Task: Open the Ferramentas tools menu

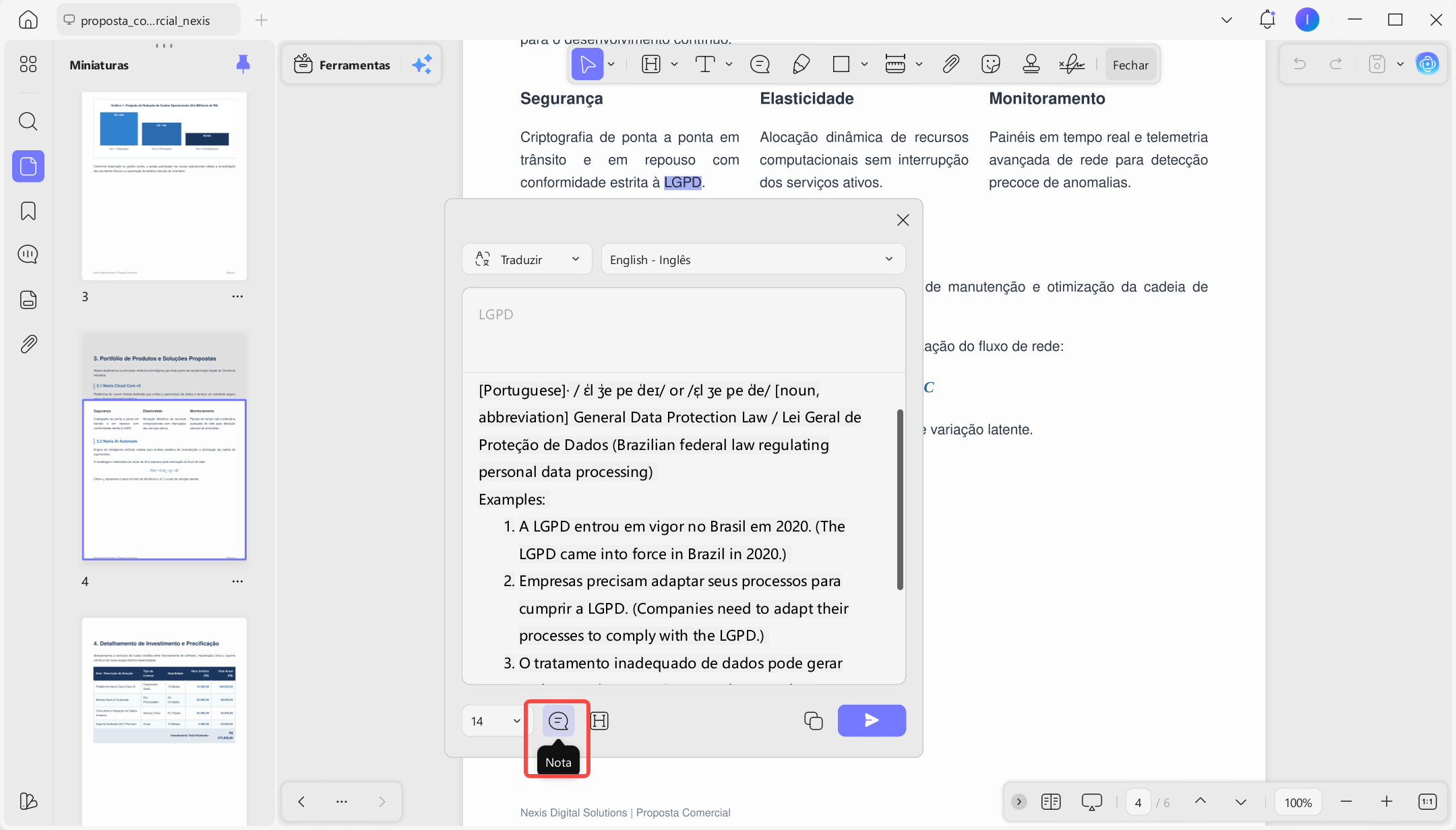Action: click(342, 65)
